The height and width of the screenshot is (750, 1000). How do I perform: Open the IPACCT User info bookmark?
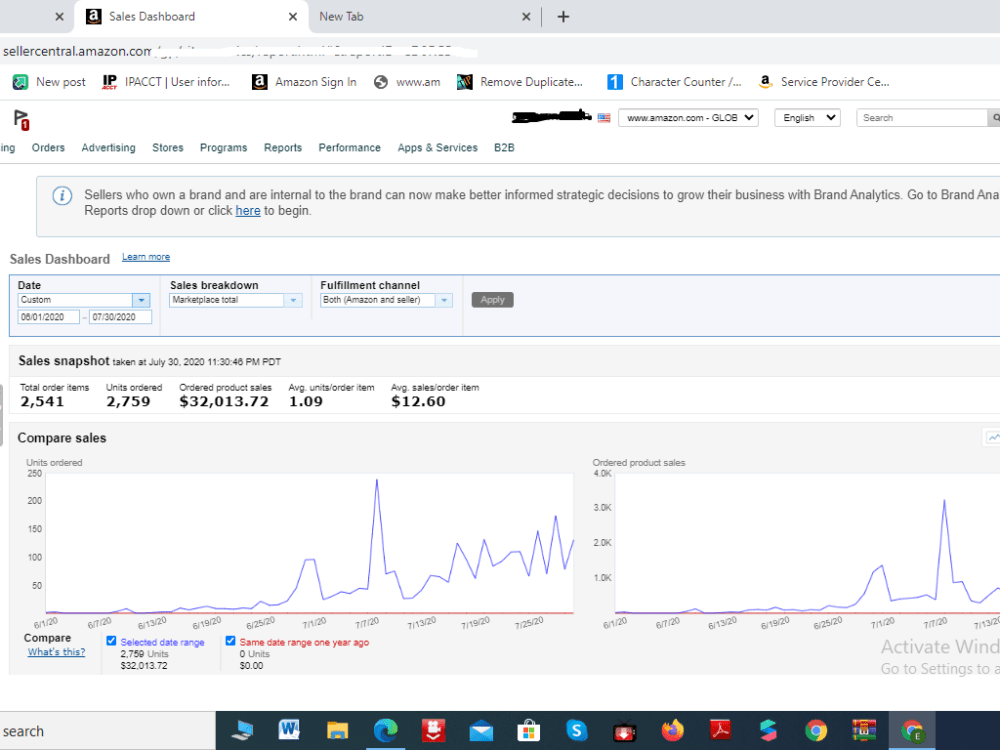coord(166,82)
